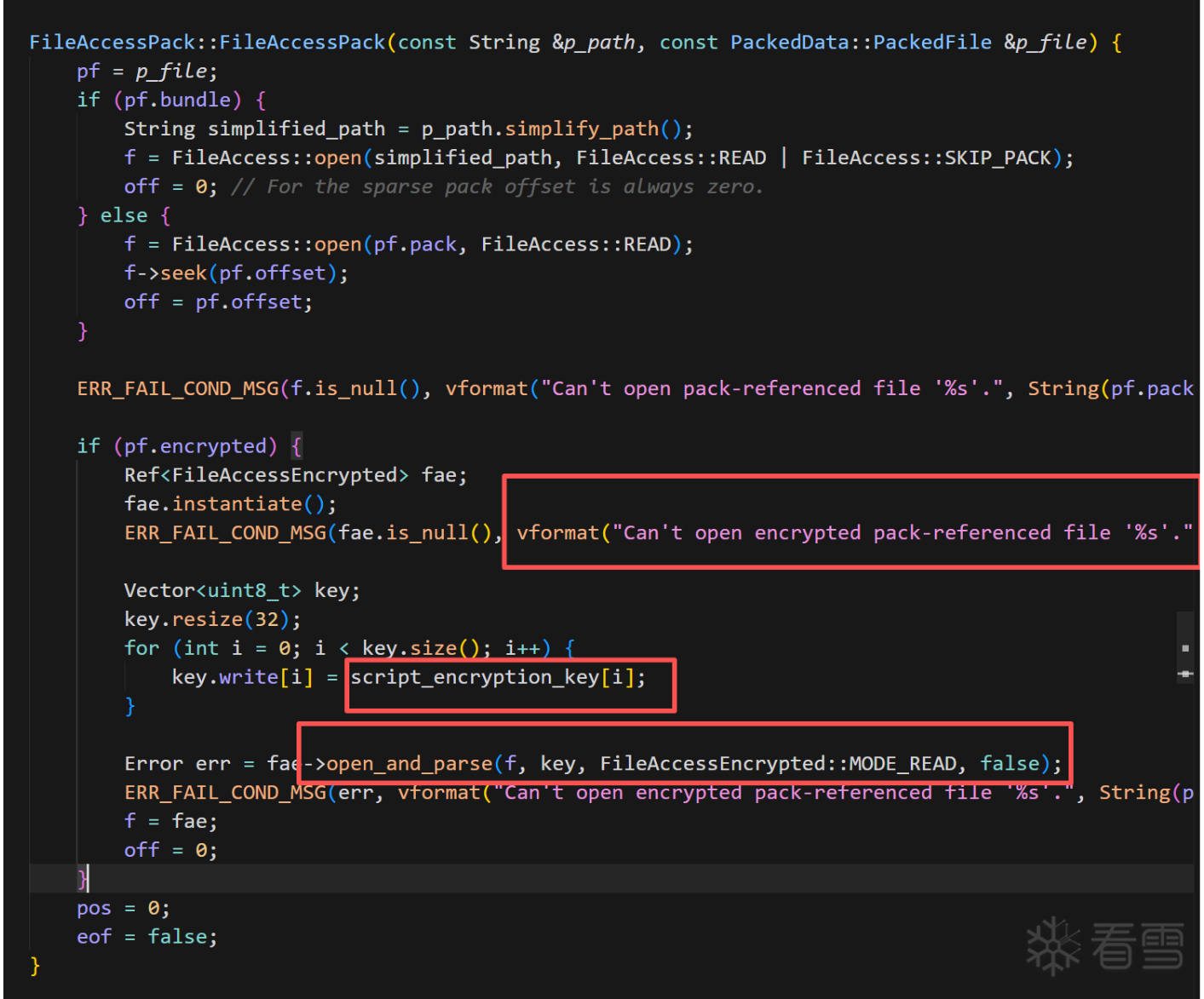Click 'ERR_FAIL_COND_MSG(fae.is_null()' macro
This screenshot has height=999, width=1204.
coord(308,533)
